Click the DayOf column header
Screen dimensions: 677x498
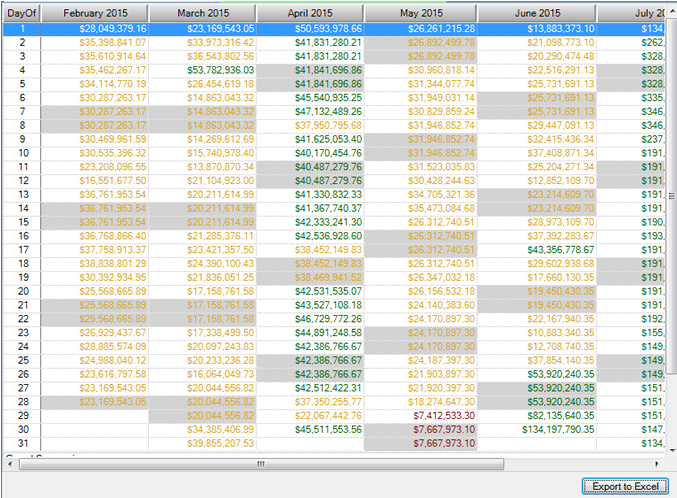20,13
